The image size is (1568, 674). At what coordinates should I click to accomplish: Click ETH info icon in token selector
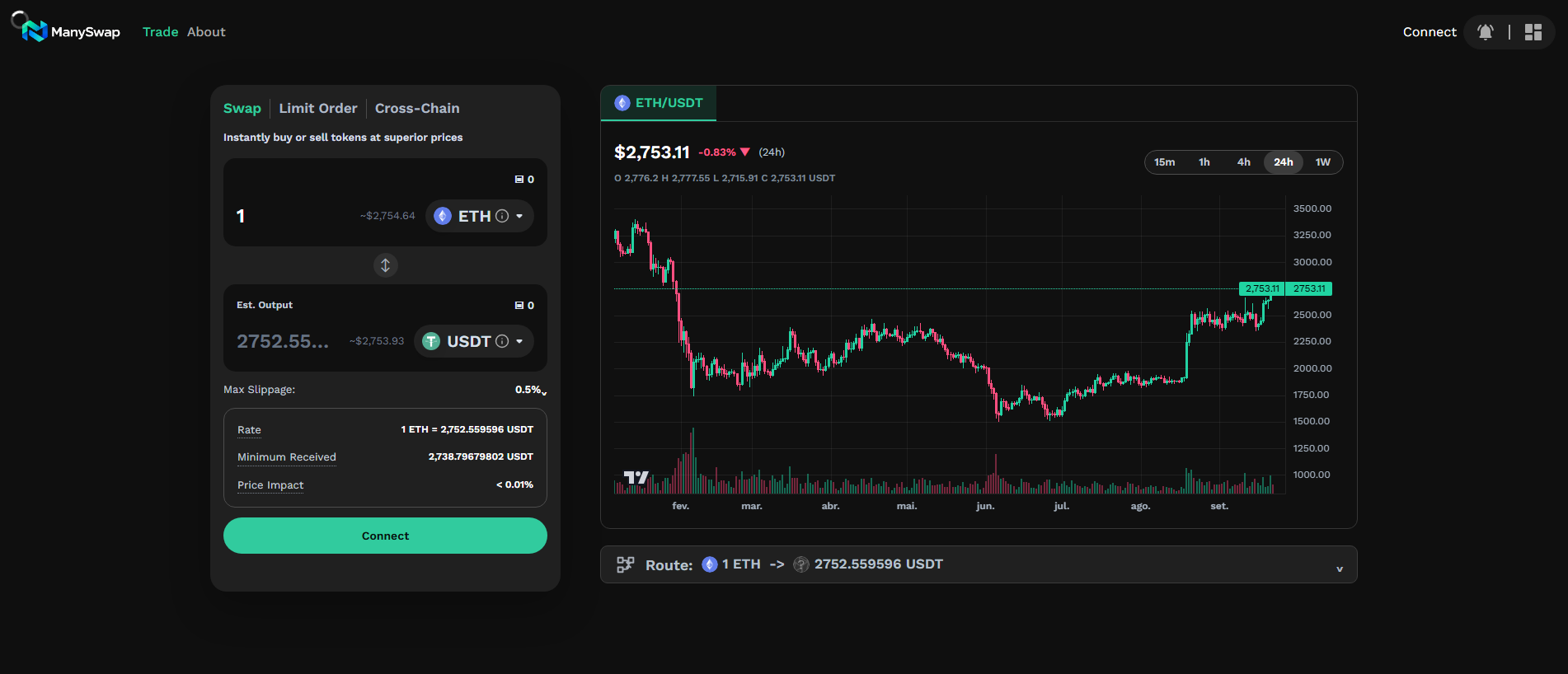[502, 216]
